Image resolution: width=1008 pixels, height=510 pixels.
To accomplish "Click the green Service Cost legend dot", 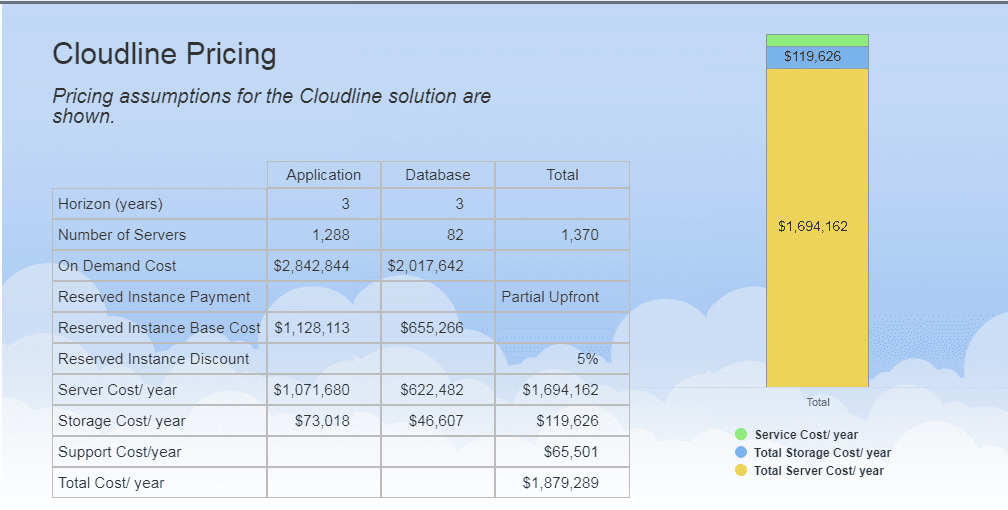I will click(741, 435).
